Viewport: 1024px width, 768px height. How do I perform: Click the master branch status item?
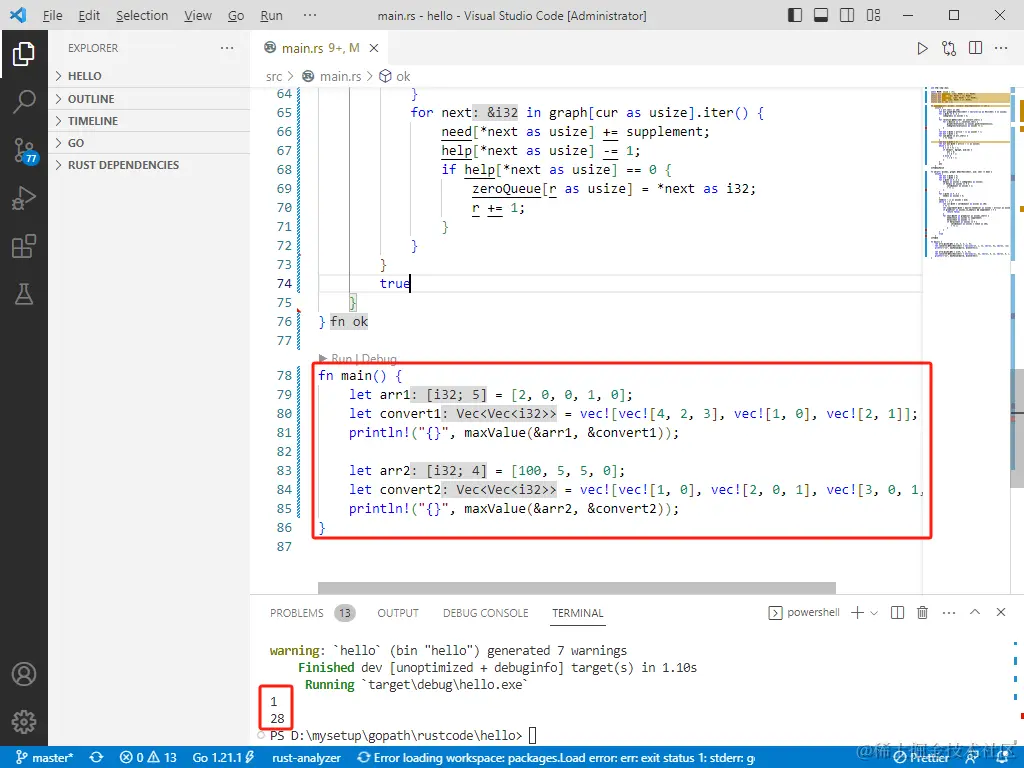point(44,758)
